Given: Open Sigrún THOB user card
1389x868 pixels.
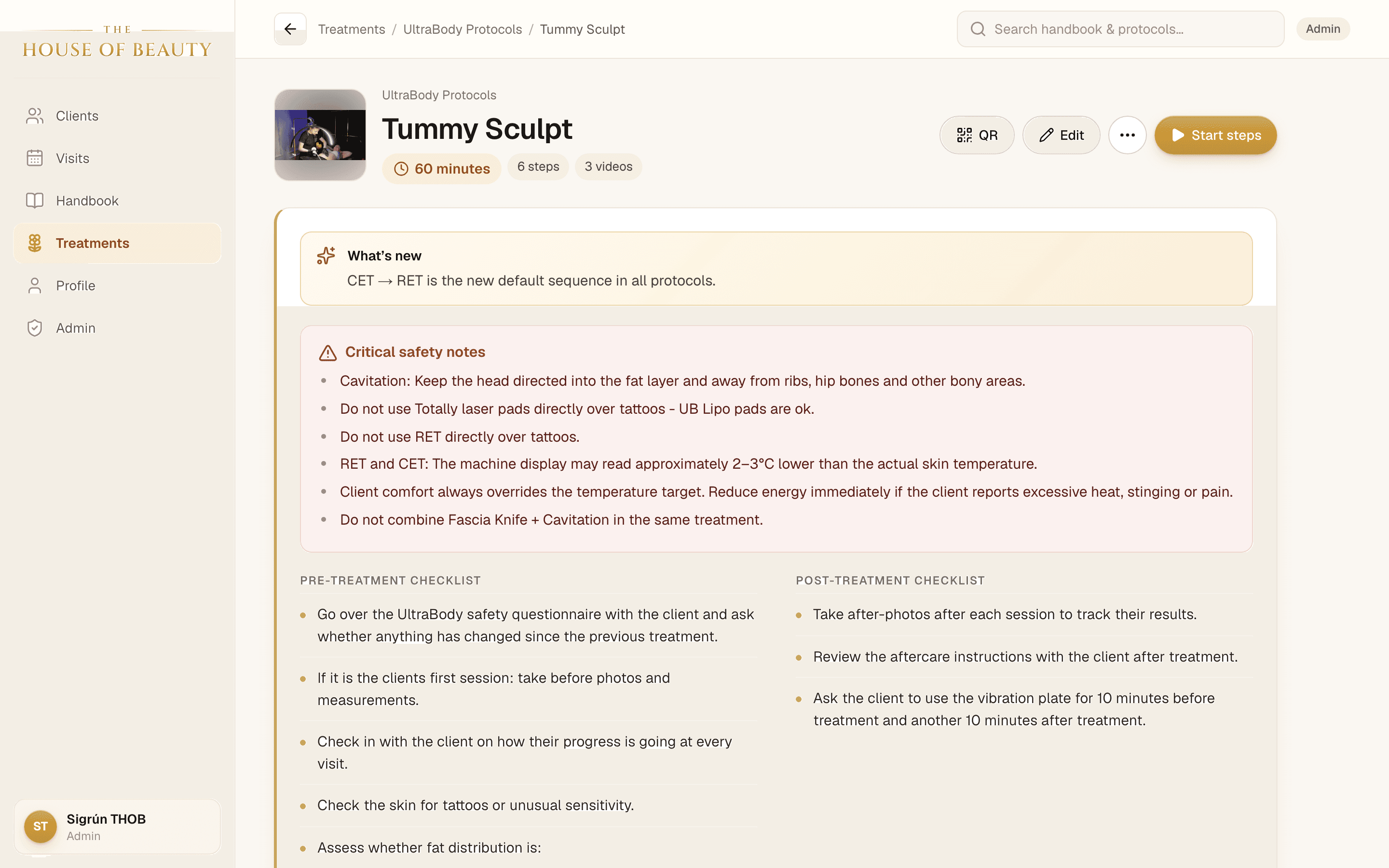Looking at the screenshot, I should (117, 827).
